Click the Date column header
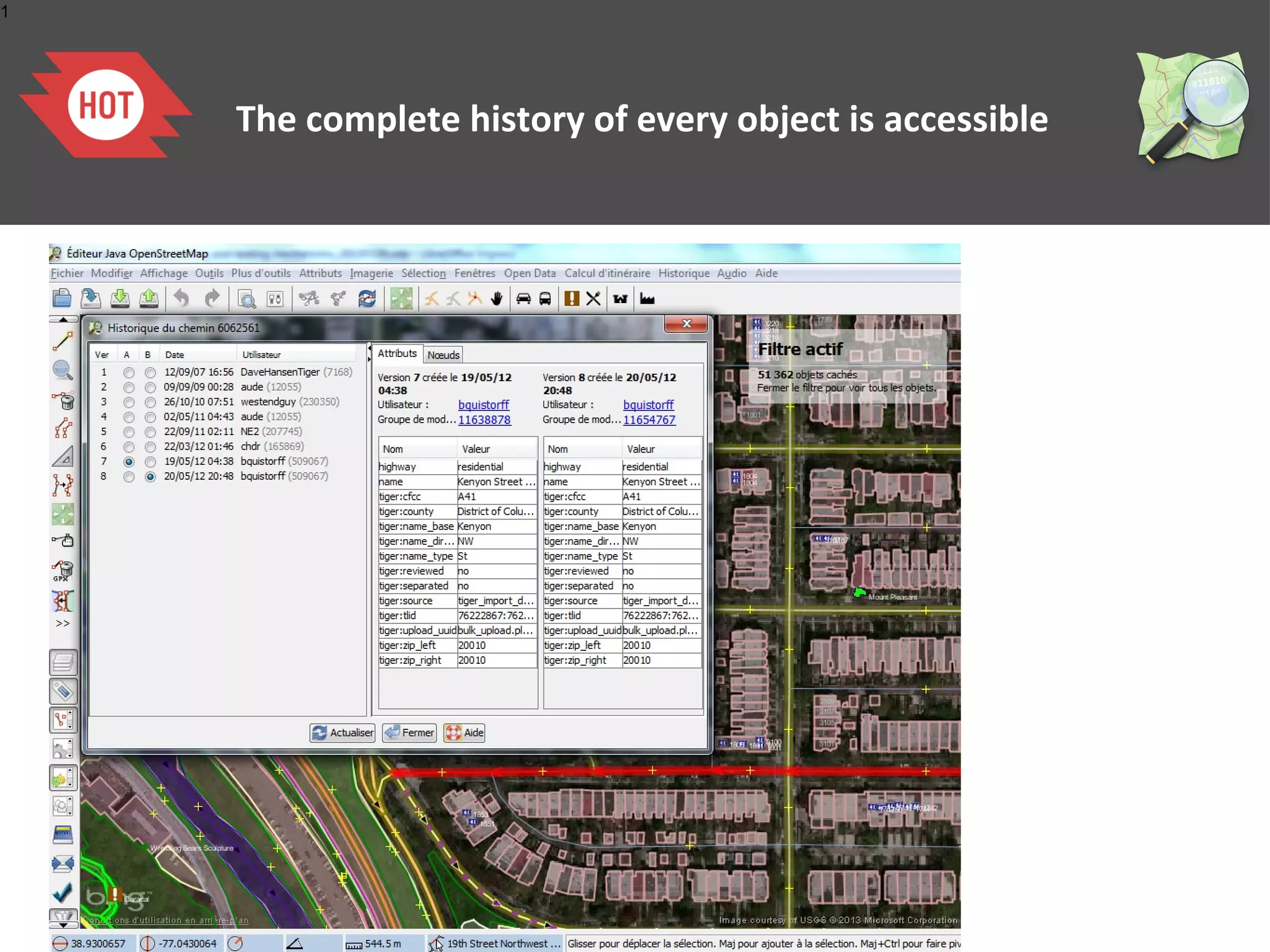 click(197, 355)
